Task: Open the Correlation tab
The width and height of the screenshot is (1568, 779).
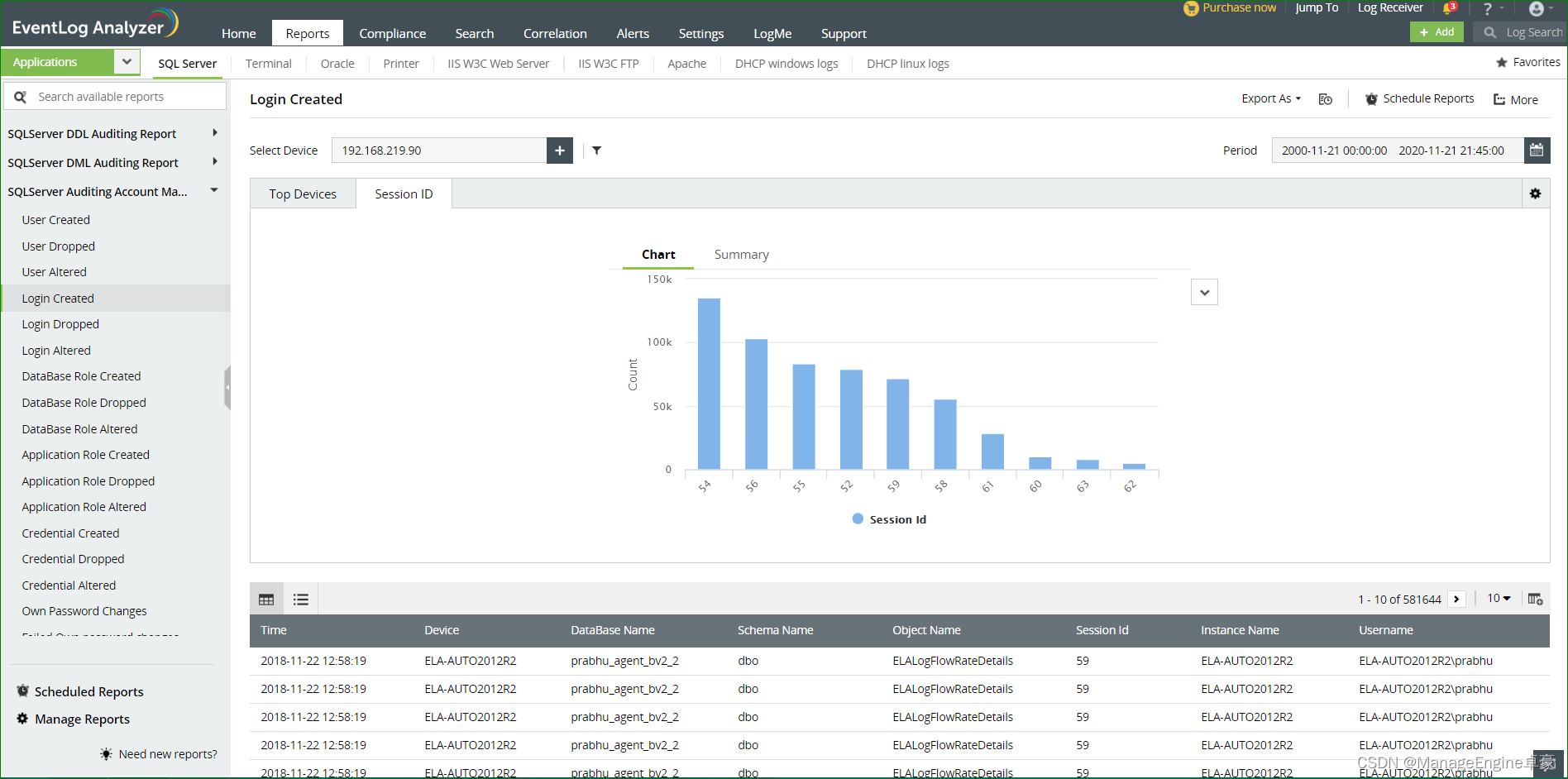Action: coord(555,33)
